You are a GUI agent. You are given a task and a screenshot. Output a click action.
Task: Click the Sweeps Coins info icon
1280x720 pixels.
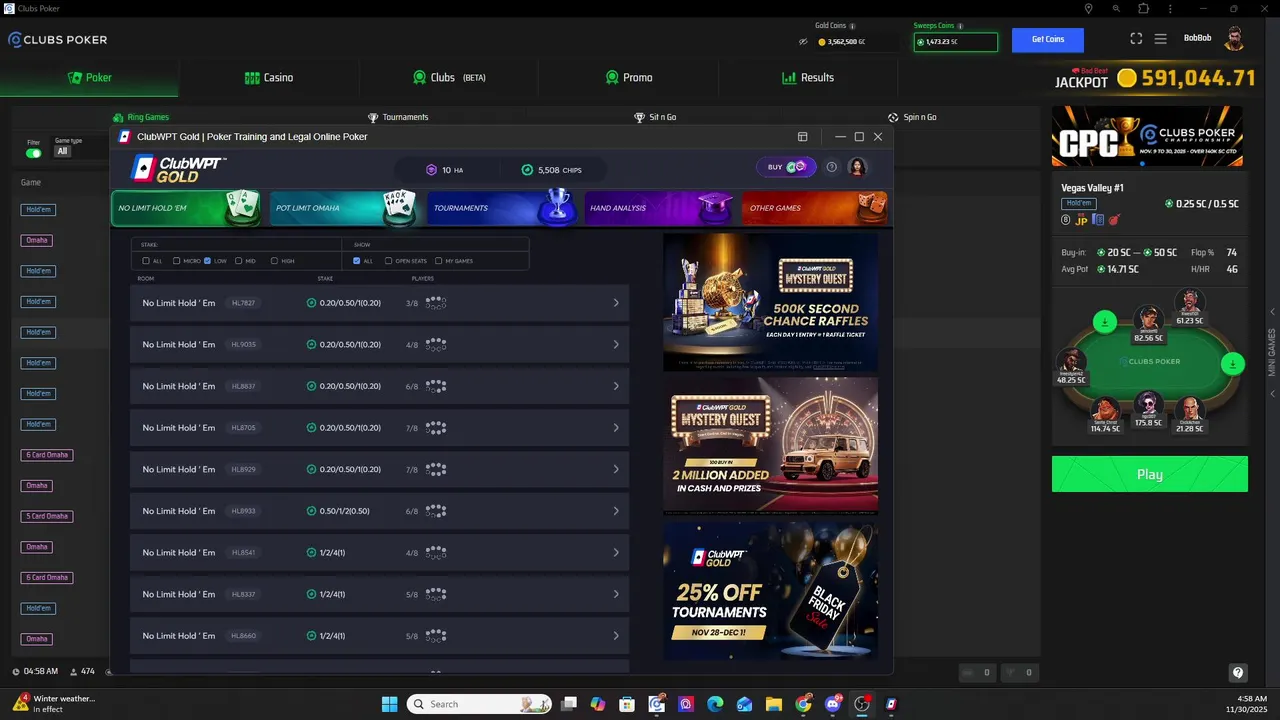(962, 26)
